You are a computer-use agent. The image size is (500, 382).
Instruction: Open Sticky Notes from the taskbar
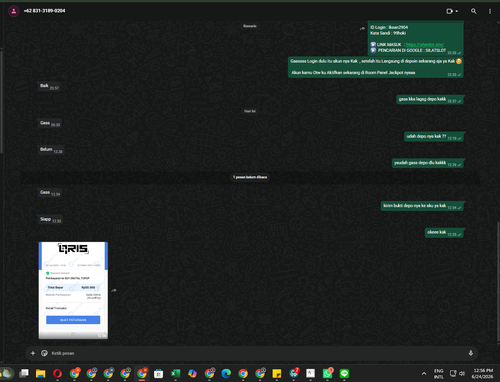pos(277,373)
